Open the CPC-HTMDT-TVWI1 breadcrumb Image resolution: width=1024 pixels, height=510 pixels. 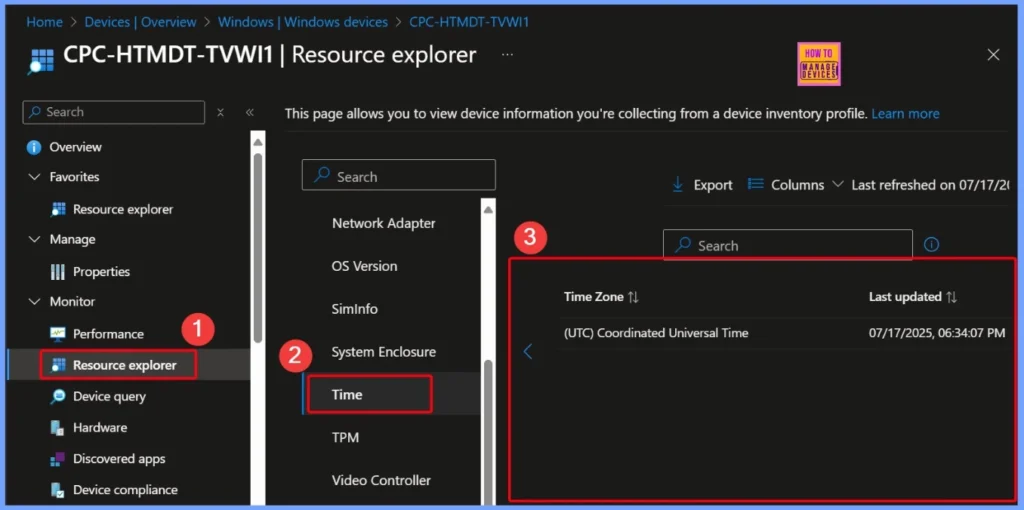[469, 22]
